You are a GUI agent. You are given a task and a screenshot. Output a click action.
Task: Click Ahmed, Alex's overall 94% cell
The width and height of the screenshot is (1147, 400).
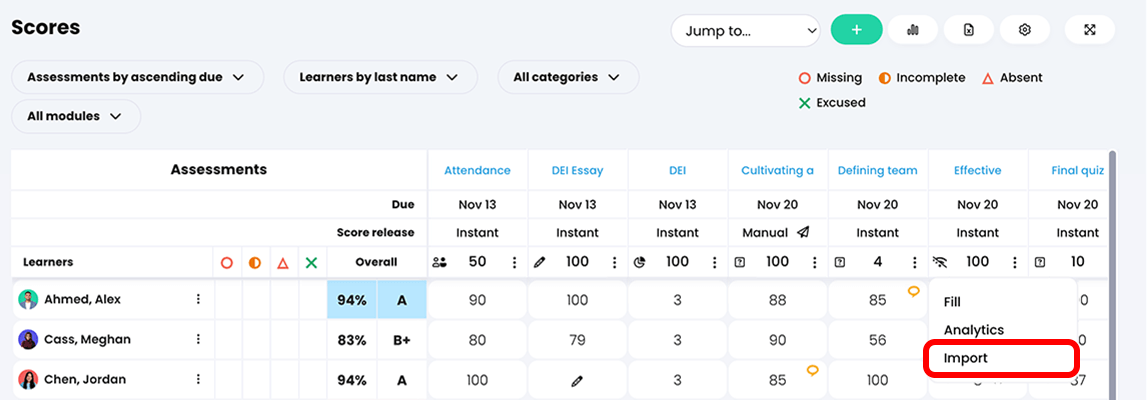click(352, 299)
